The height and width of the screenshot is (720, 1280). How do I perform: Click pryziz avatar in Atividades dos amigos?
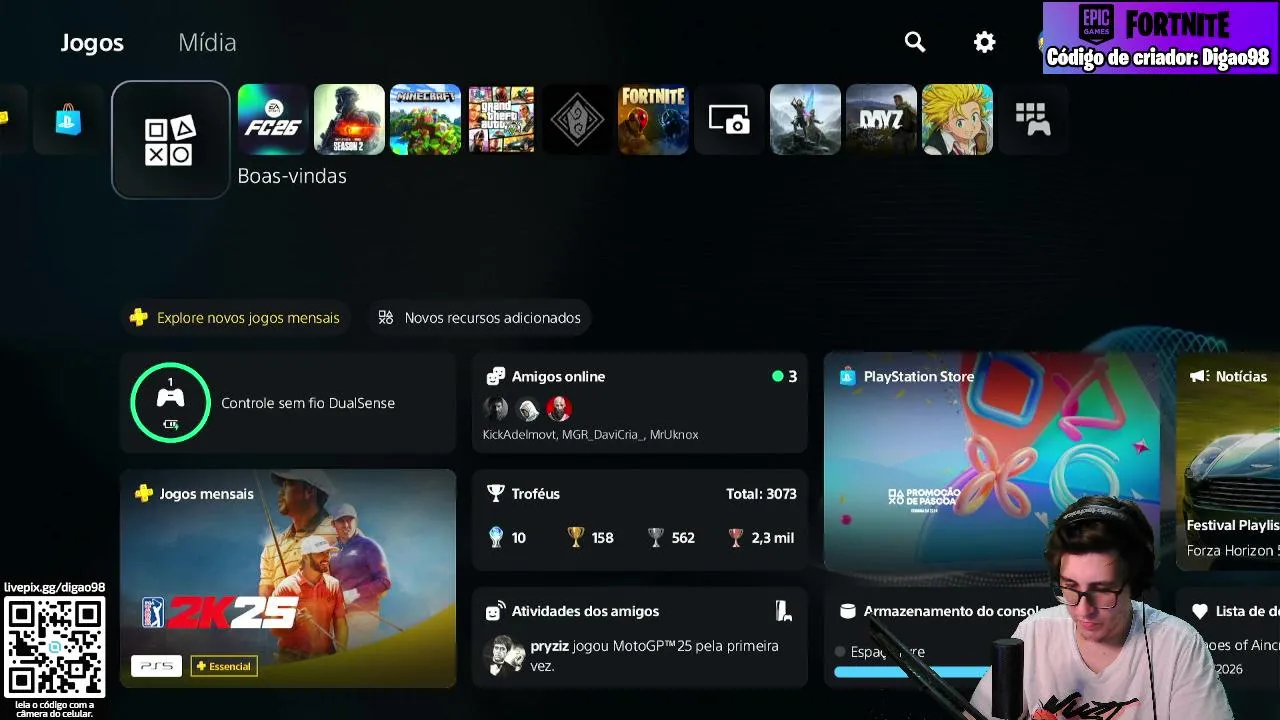[504, 655]
